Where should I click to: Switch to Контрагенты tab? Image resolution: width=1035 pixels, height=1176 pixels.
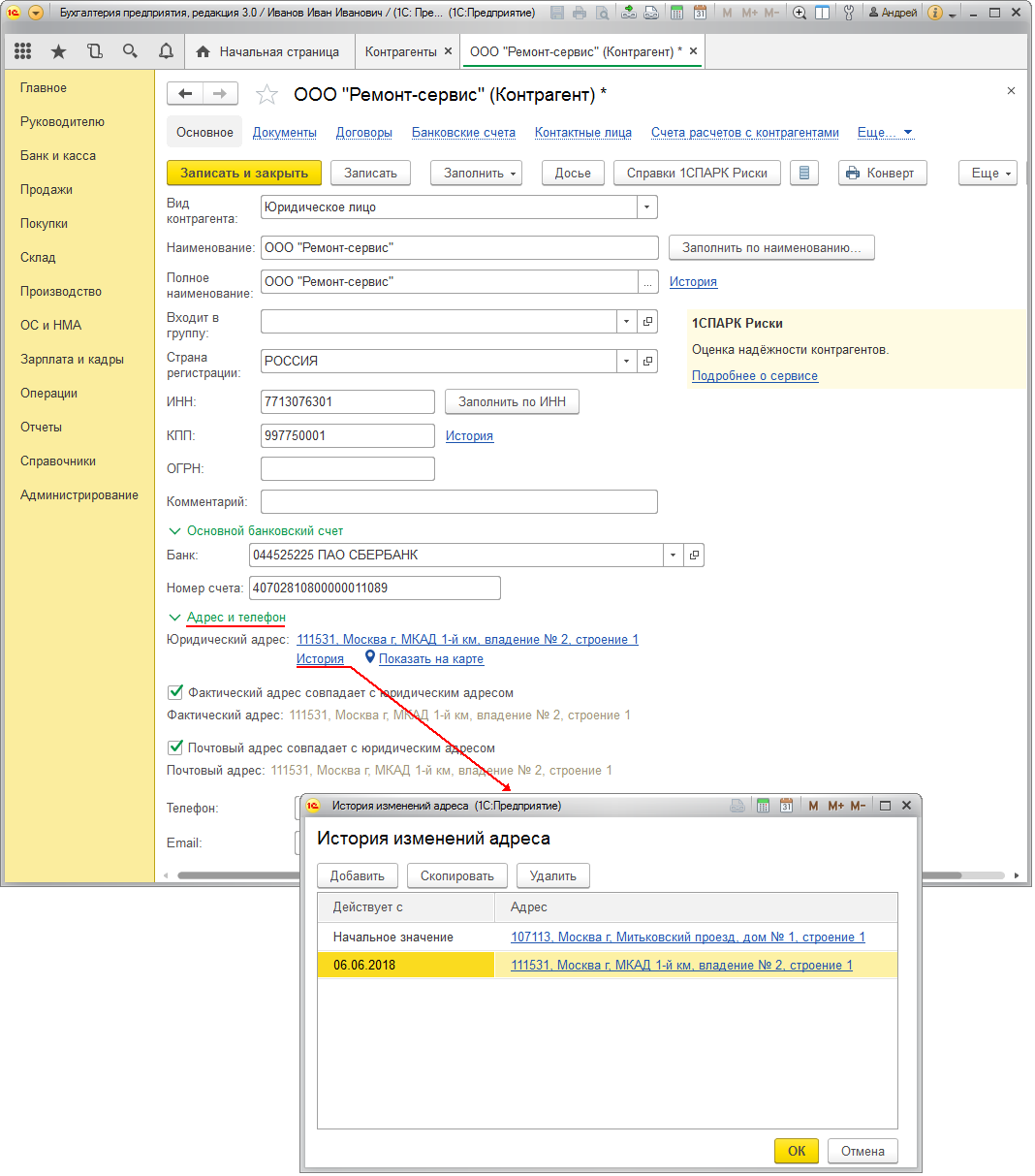coord(400,51)
